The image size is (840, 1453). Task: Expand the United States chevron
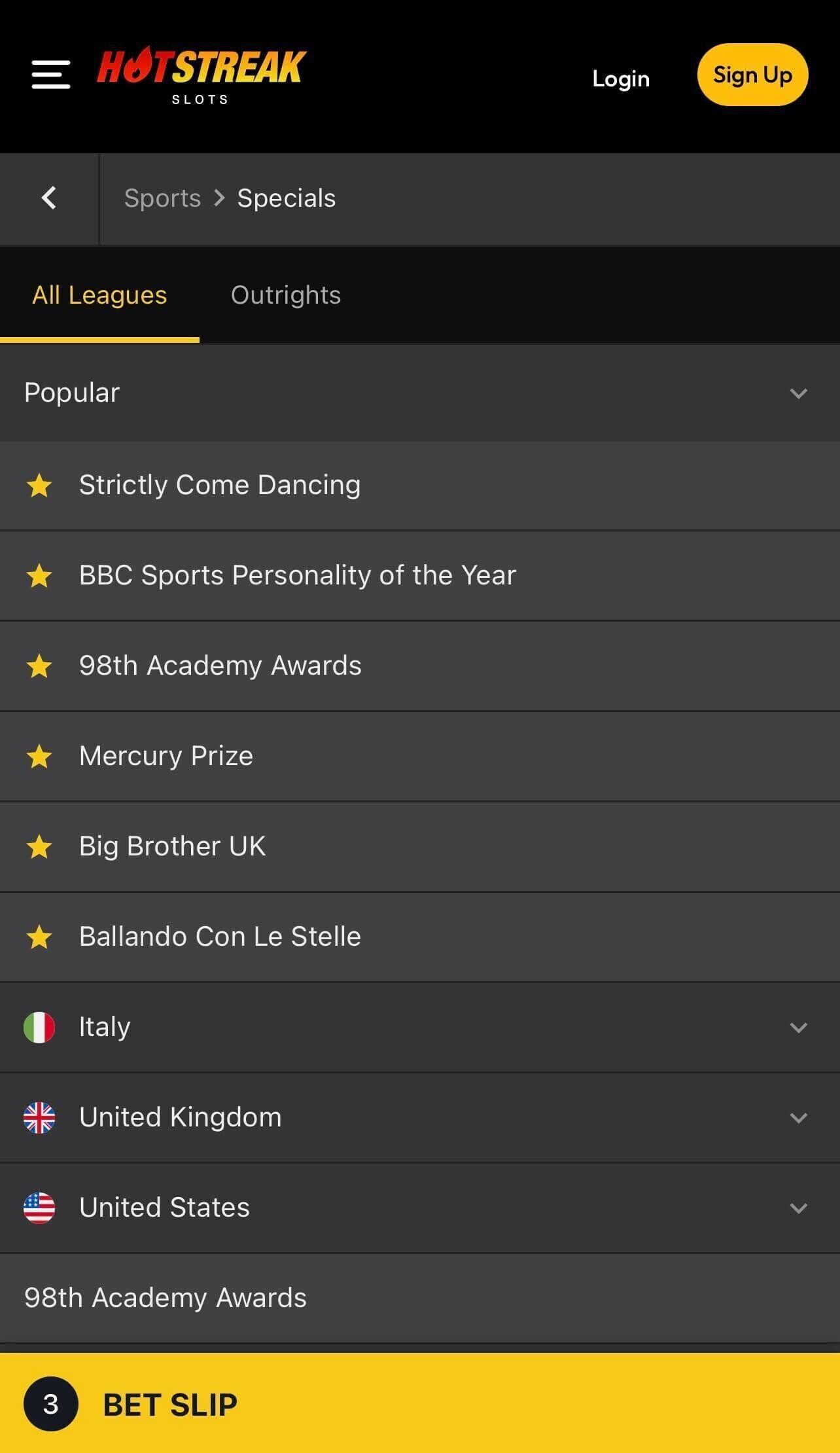798,1208
